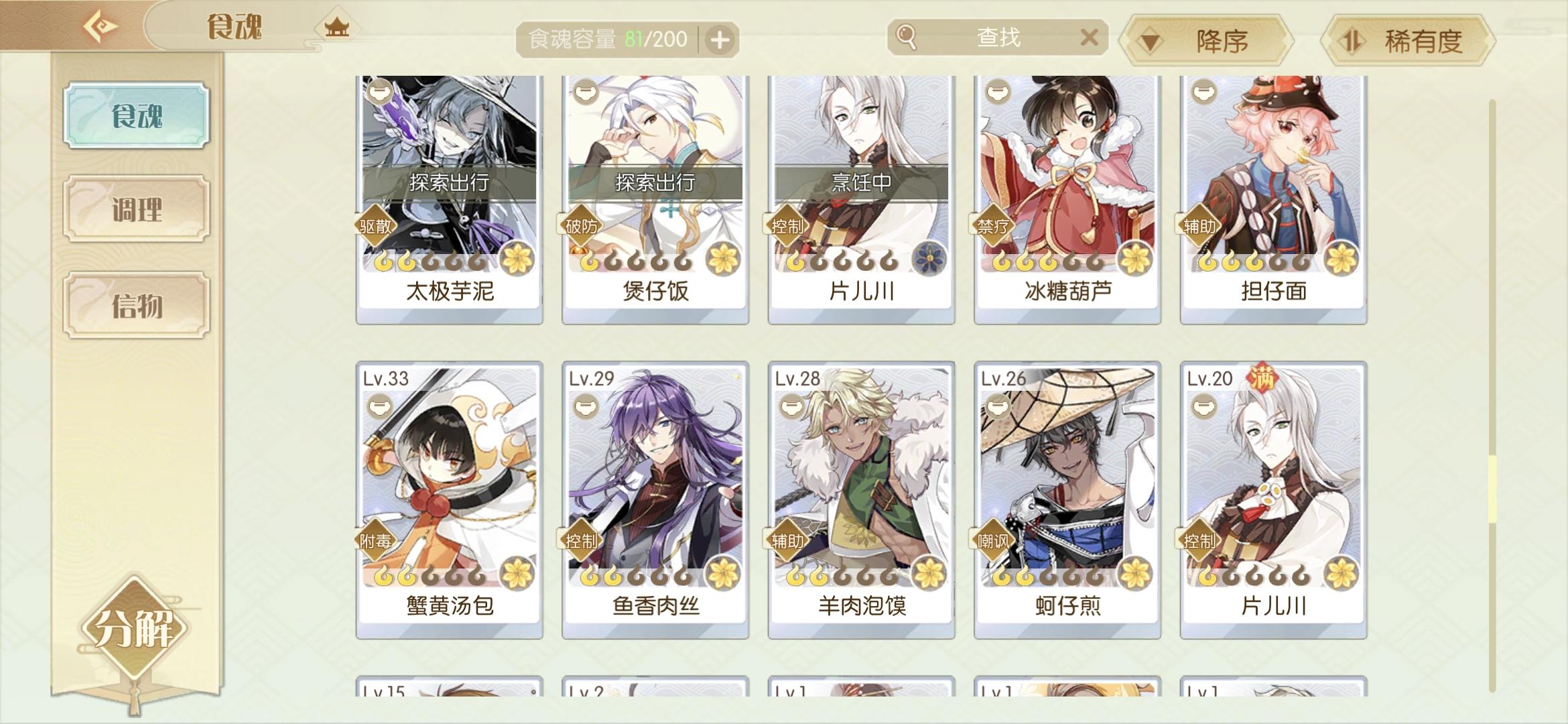
Task: Select the 食魂 sidebar tab
Action: [x=137, y=115]
